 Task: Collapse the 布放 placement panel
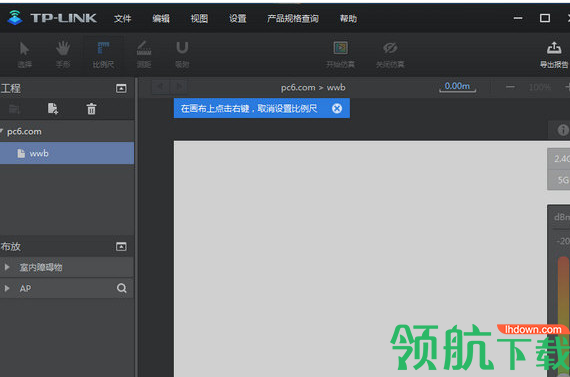pyautogui.click(x=121, y=247)
